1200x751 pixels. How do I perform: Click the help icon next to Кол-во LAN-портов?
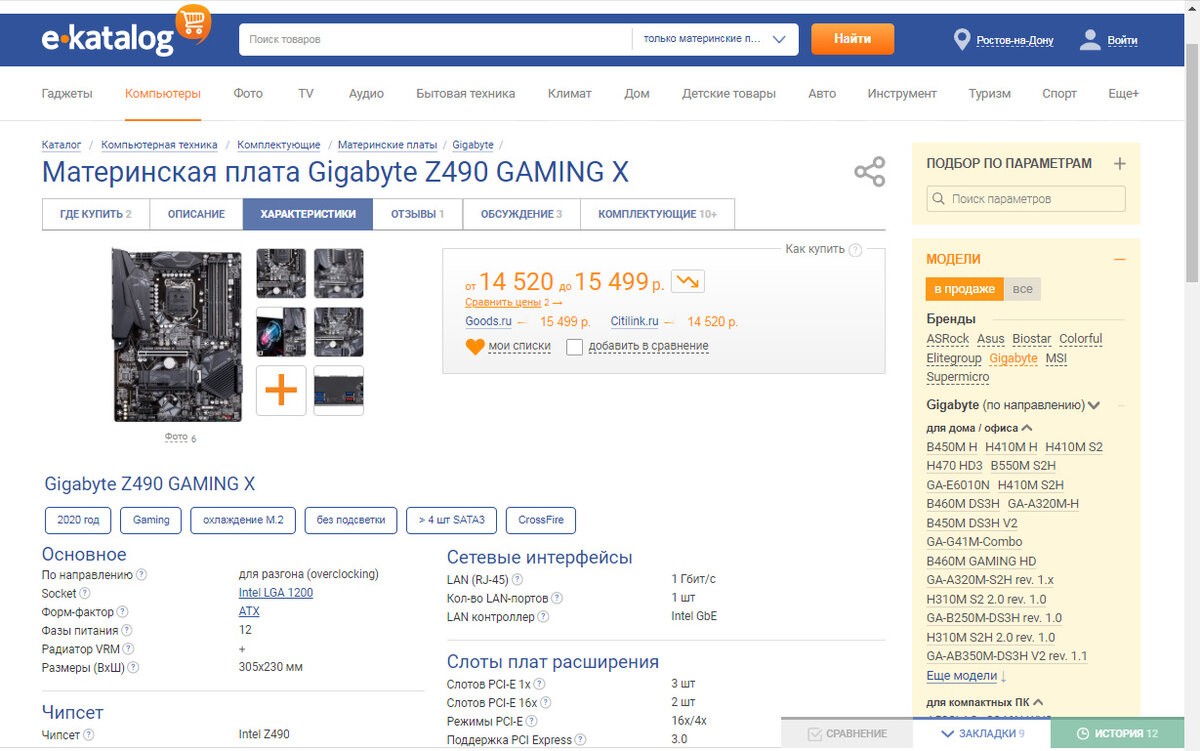pyautogui.click(x=557, y=599)
